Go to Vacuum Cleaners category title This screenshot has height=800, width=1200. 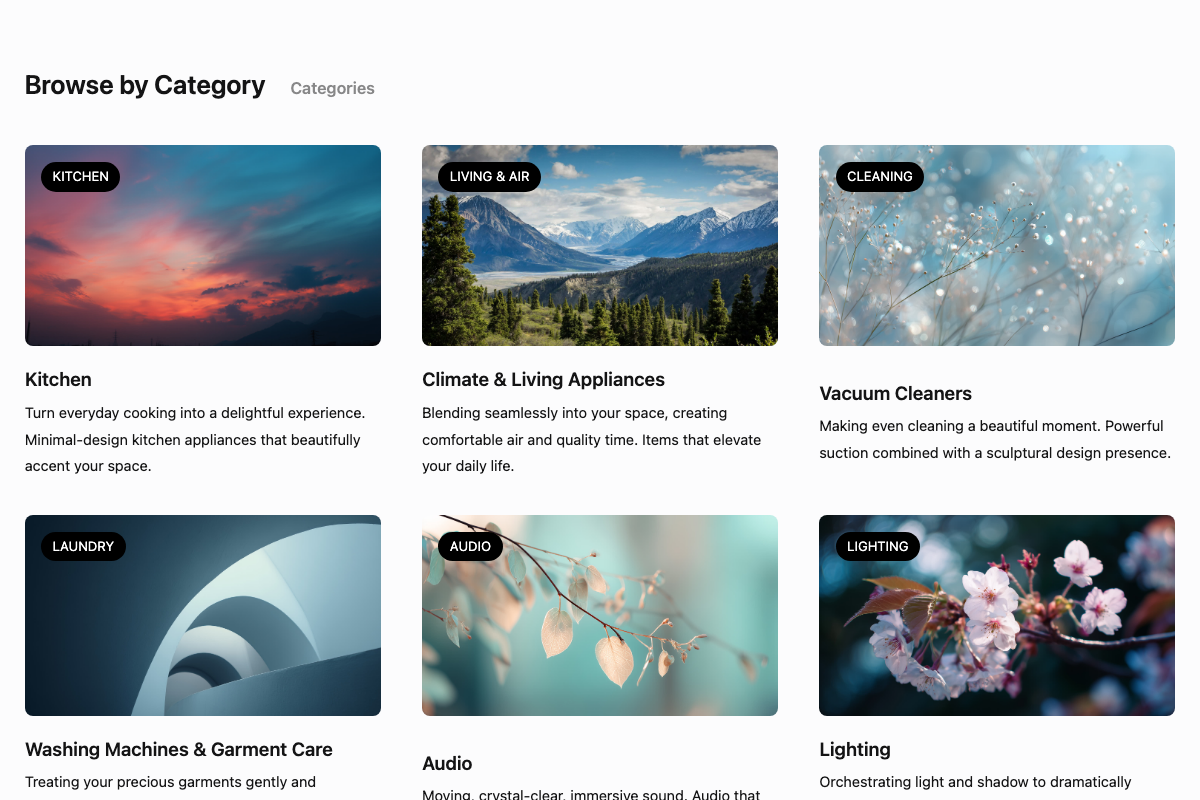pos(895,394)
